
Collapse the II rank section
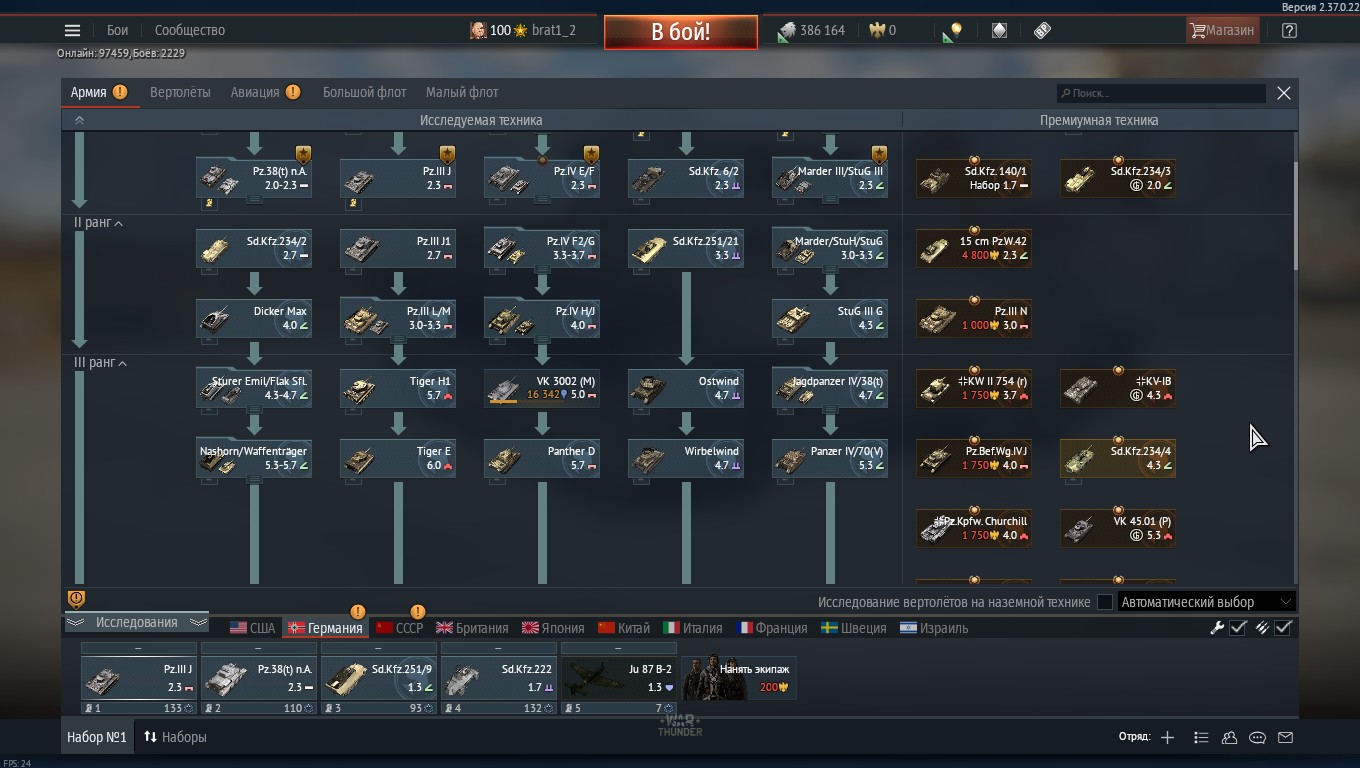click(x=98, y=223)
